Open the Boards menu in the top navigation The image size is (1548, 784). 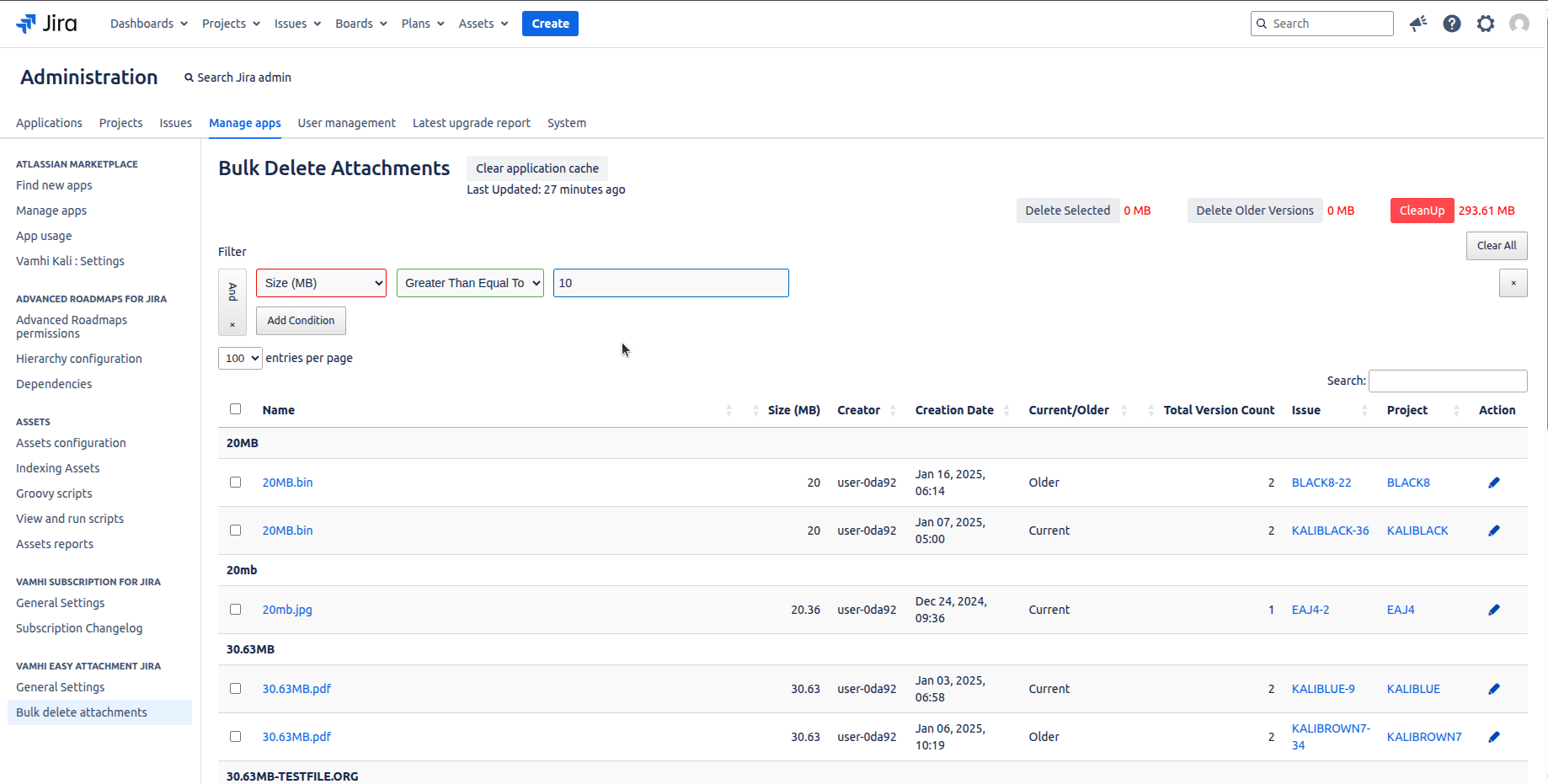pyautogui.click(x=360, y=24)
